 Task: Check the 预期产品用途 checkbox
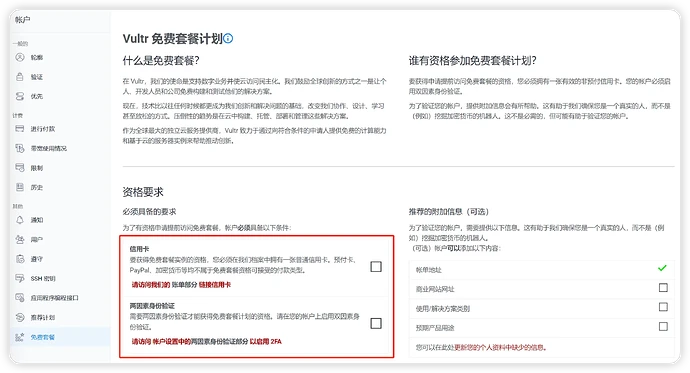pos(663,326)
